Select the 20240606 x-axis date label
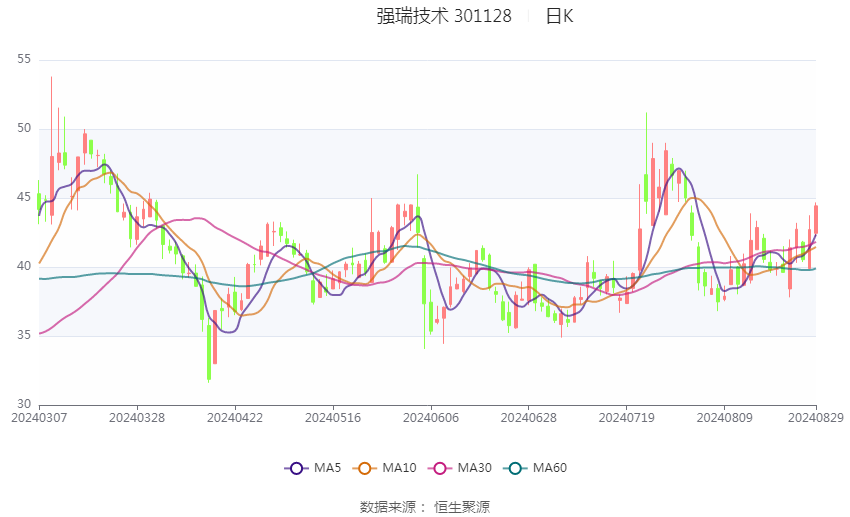This screenshot has width=850, height=517. (x=431, y=418)
